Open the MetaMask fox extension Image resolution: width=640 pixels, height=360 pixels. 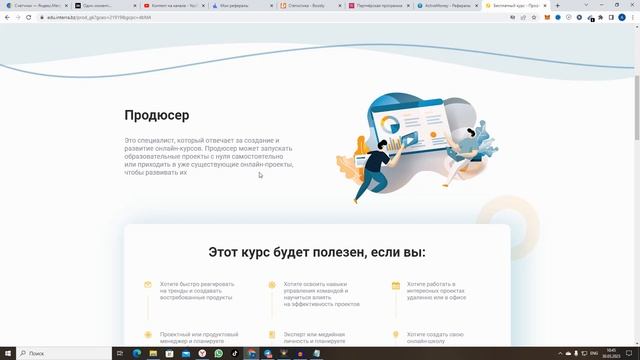(547, 18)
